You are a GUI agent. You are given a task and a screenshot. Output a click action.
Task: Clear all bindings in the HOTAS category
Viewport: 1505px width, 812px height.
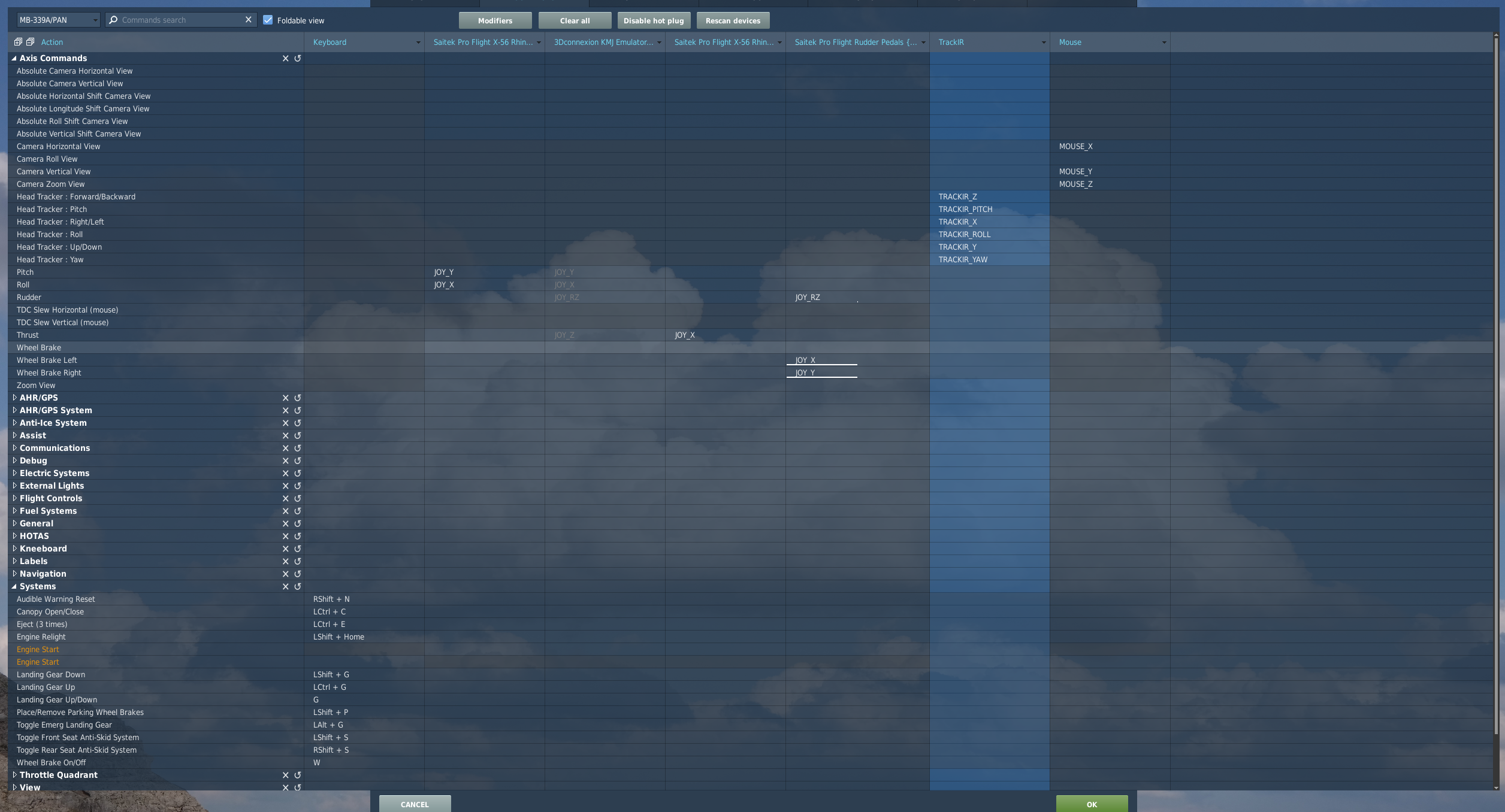point(285,536)
